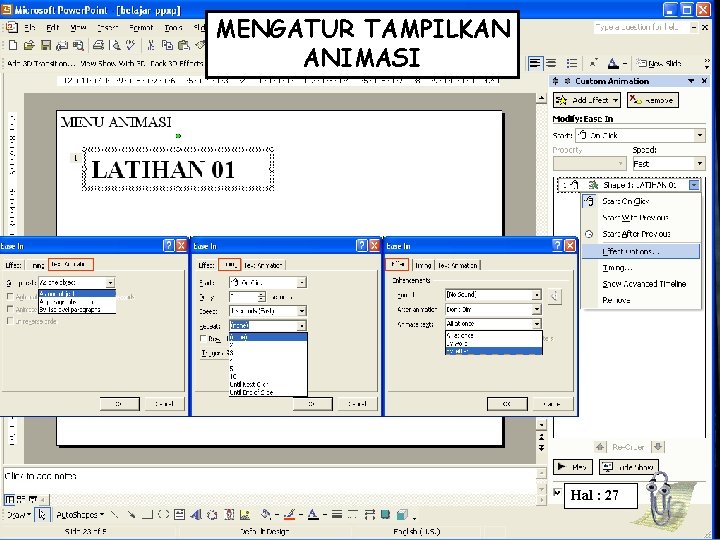Viewport: 720px width, 540px height.
Task: Select Until Next Click in the repeat list
Action: click(x=268, y=384)
